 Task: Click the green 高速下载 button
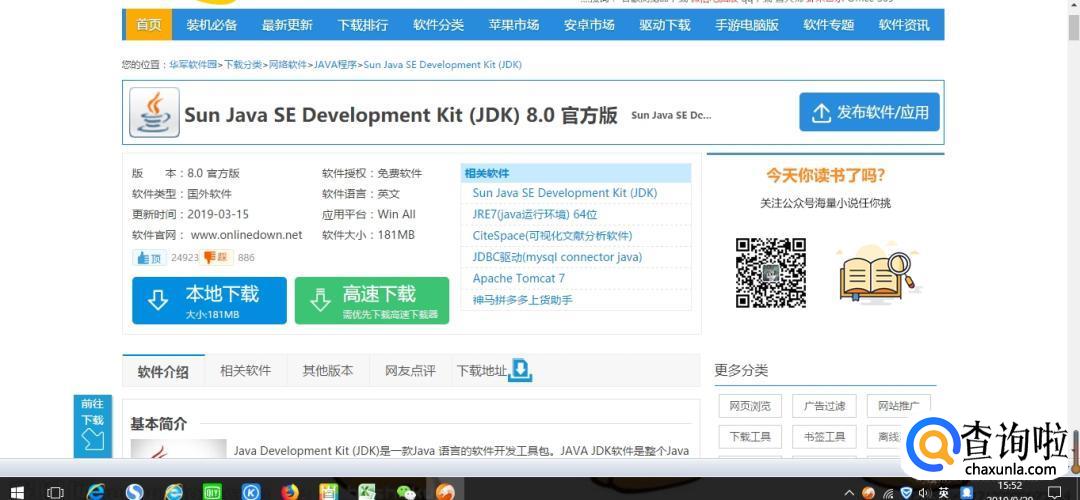pos(372,300)
